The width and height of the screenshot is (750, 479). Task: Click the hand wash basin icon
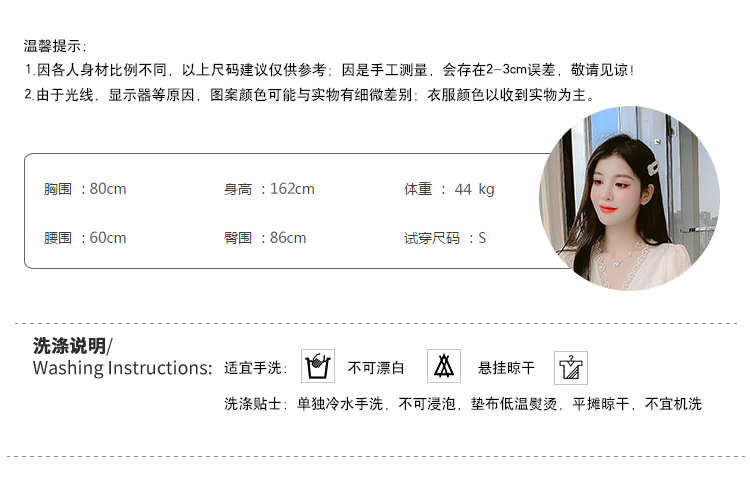[x=318, y=366]
